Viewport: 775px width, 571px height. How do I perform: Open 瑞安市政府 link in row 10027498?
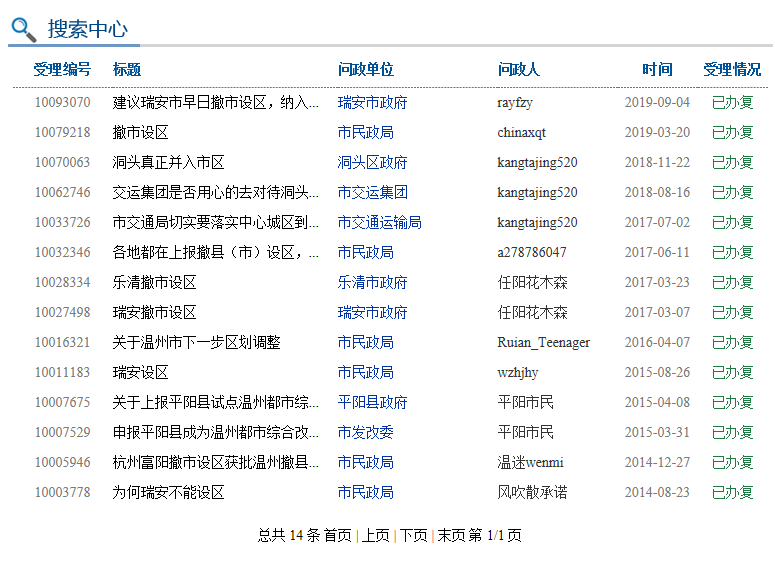pos(372,312)
